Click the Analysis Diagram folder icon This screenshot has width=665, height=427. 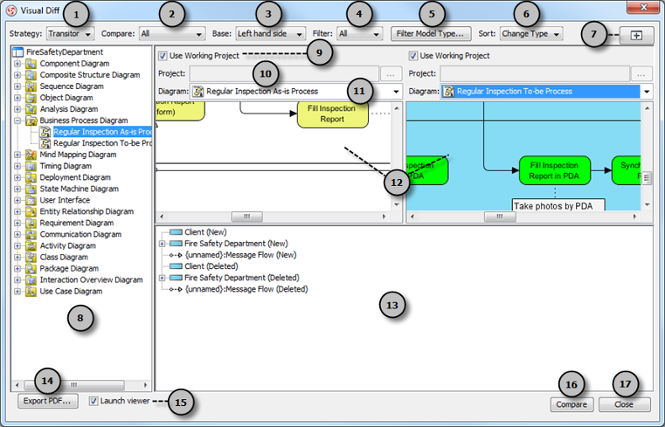click(31, 109)
